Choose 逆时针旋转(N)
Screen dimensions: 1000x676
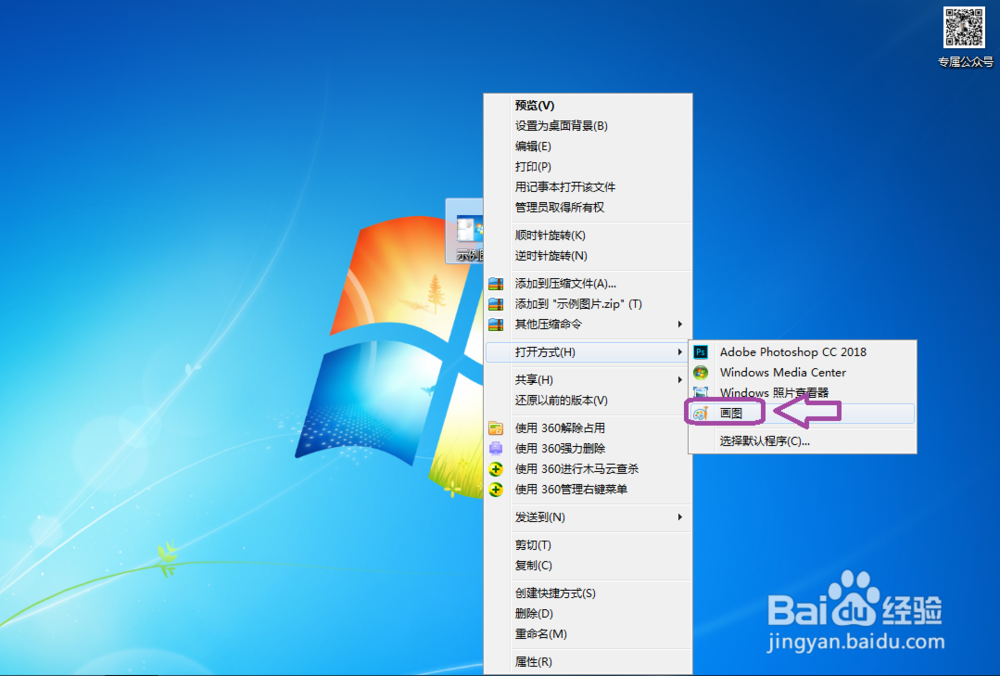587,256
